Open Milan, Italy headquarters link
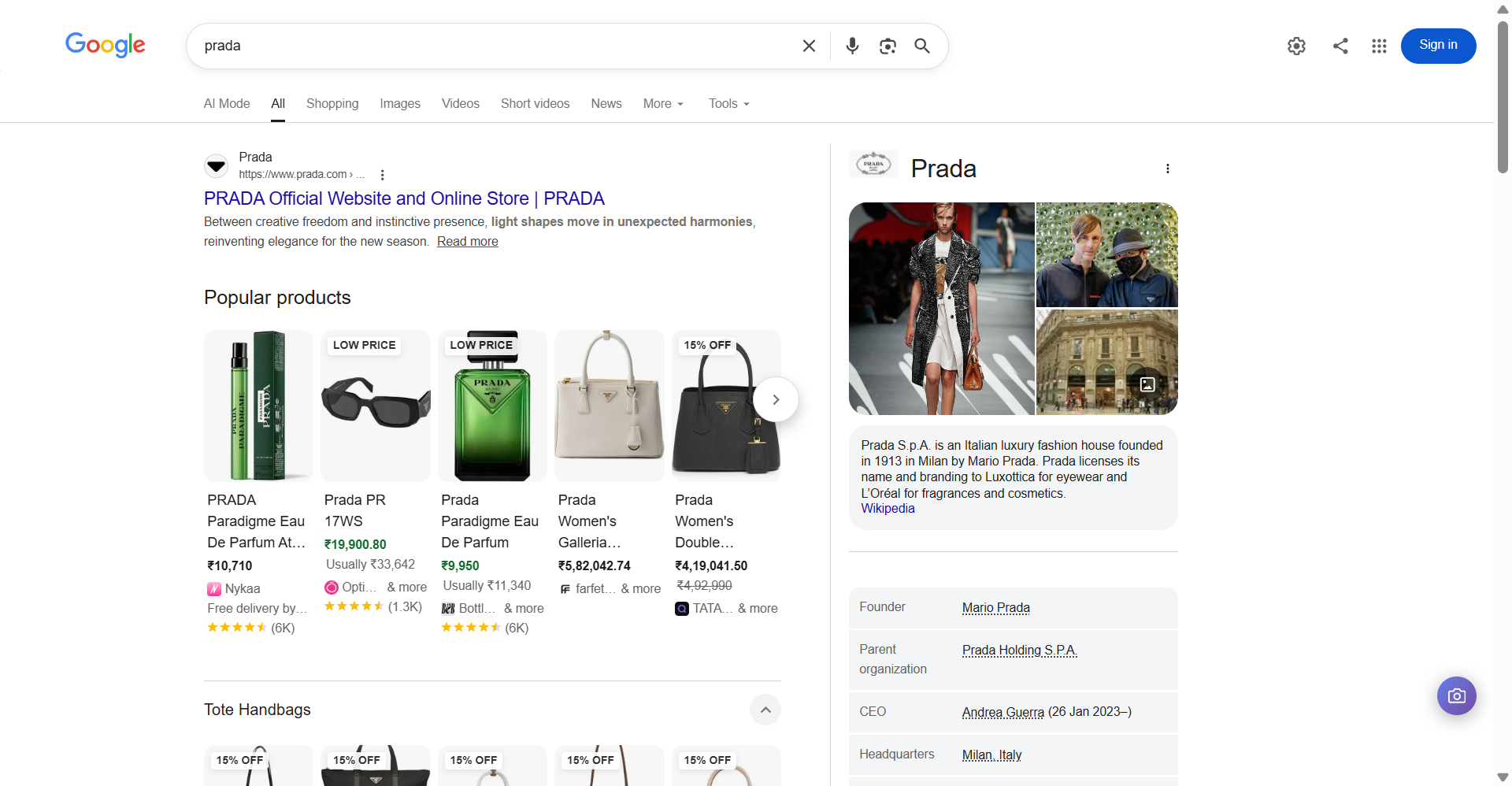Image resolution: width=1512 pixels, height=786 pixels. [992, 755]
